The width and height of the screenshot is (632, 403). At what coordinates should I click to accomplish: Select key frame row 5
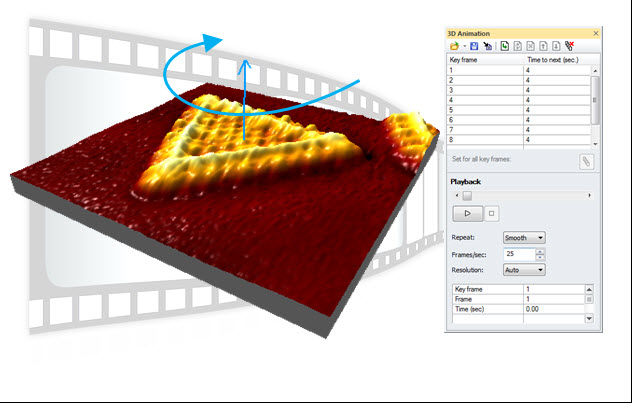[519, 110]
